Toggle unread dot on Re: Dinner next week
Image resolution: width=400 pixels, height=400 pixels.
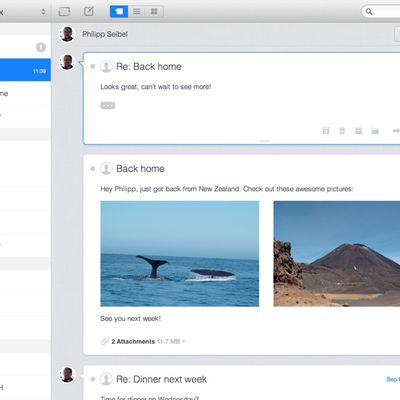[x=93, y=379]
